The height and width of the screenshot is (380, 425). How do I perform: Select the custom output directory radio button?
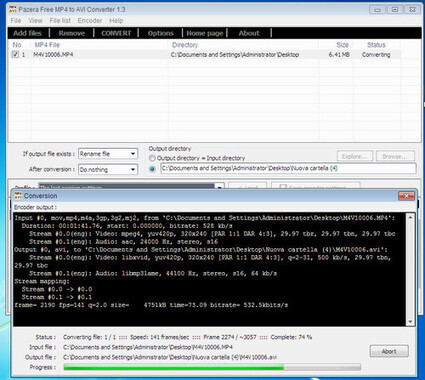pos(152,169)
